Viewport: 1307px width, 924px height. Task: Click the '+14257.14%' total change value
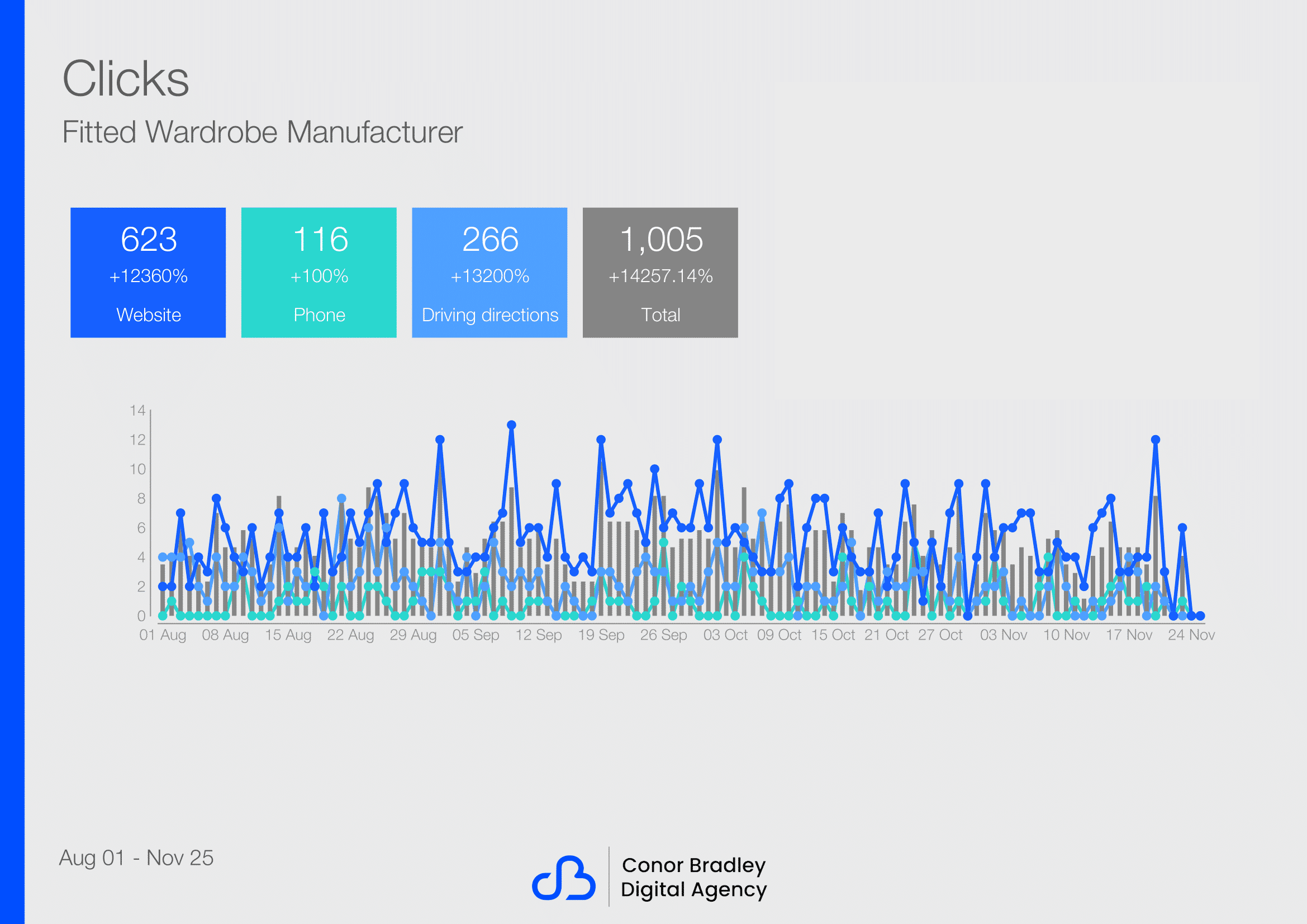pyautogui.click(x=661, y=276)
